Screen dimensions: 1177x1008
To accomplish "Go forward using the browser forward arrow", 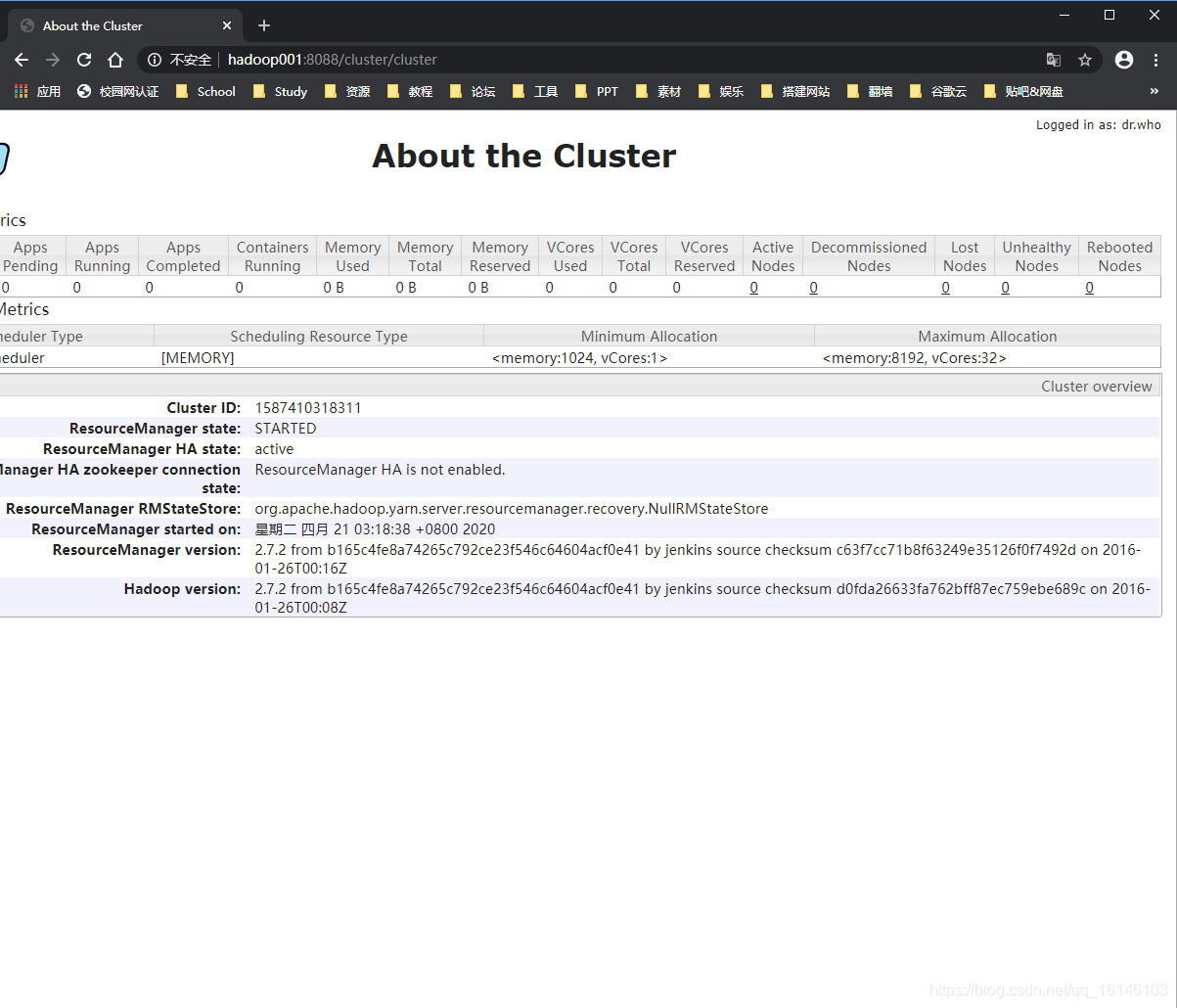I will tap(53, 60).
